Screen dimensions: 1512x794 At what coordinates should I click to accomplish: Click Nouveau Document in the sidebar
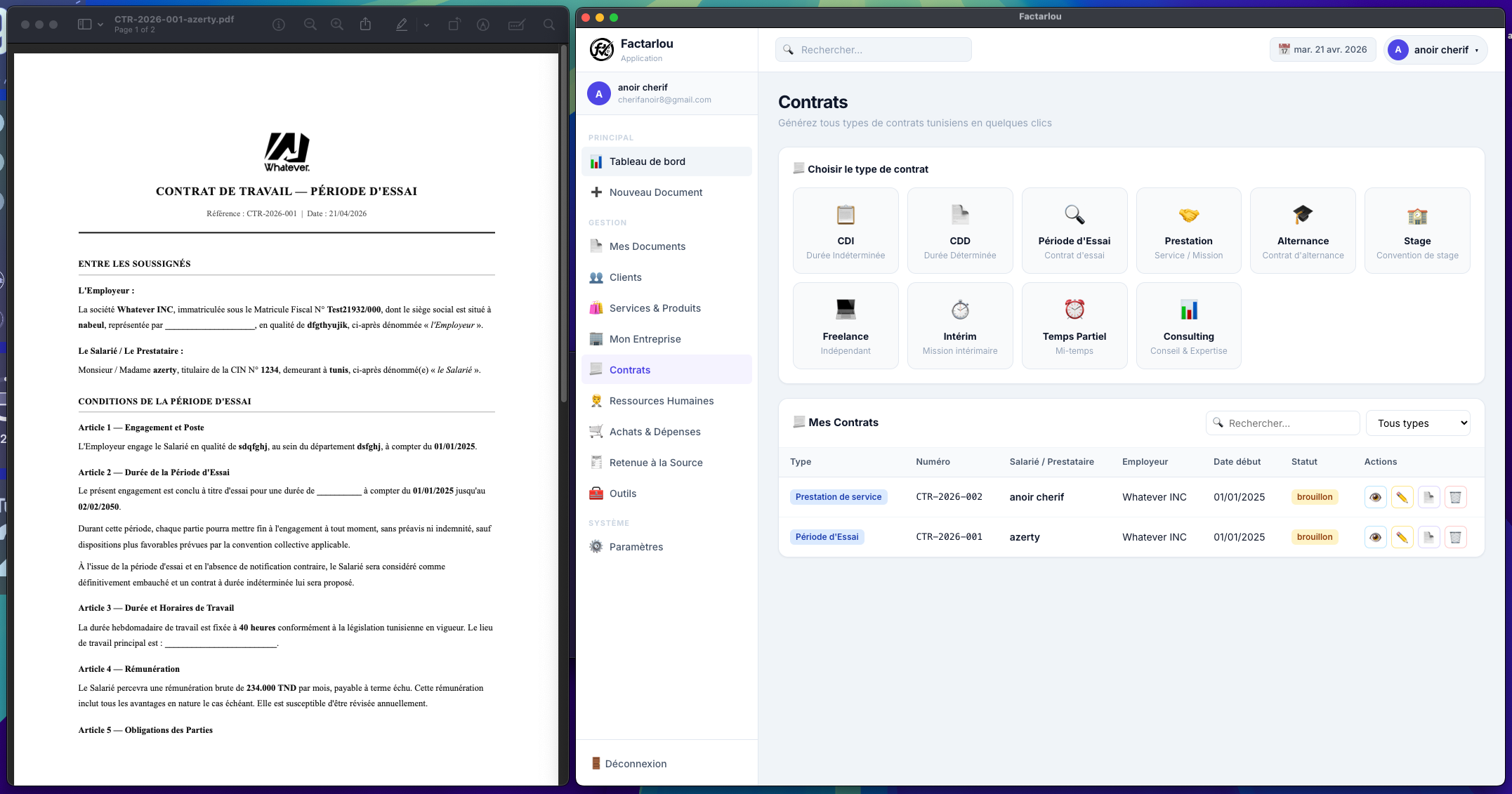click(x=655, y=192)
